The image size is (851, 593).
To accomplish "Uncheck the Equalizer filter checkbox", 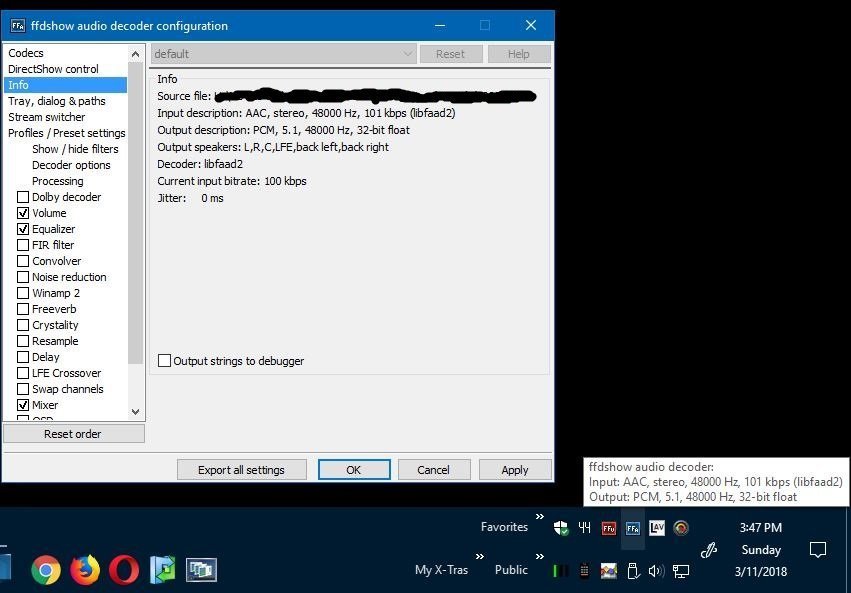I will [23, 229].
